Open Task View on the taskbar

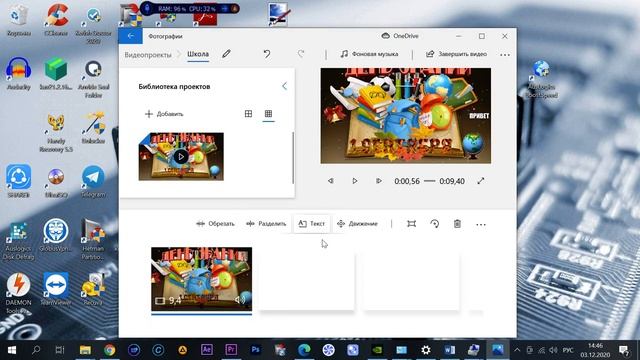tap(60, 350)
